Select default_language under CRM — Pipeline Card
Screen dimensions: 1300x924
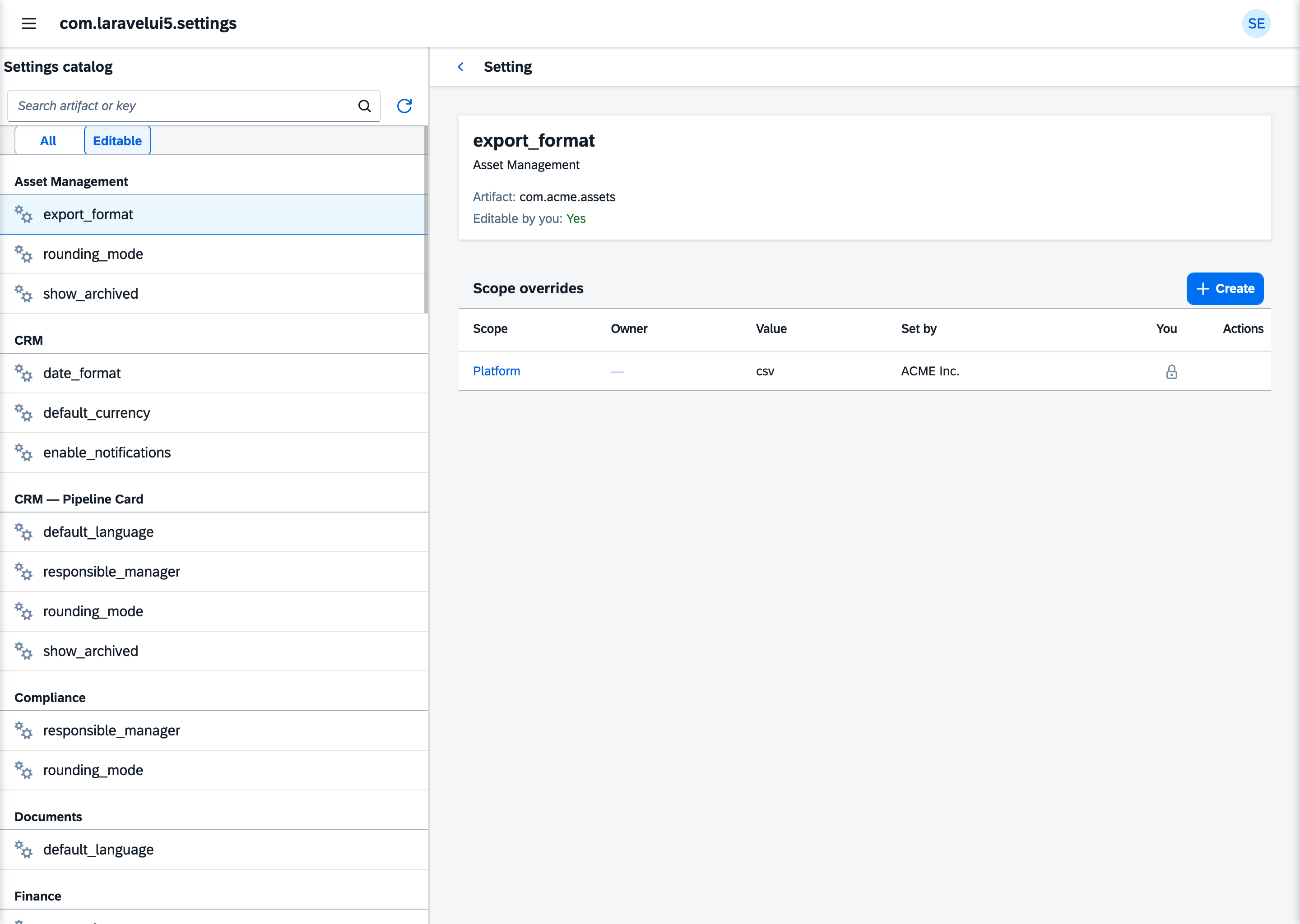[x=214, y=532]
